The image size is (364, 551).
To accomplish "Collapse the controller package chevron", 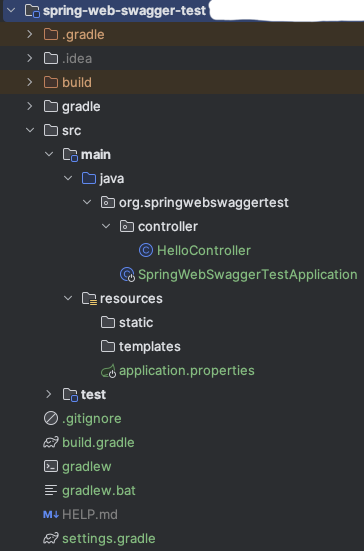I will (106, 226).
